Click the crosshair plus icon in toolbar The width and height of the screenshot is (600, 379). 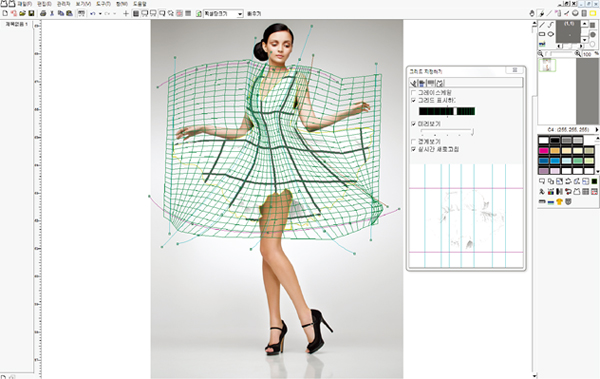126,13
